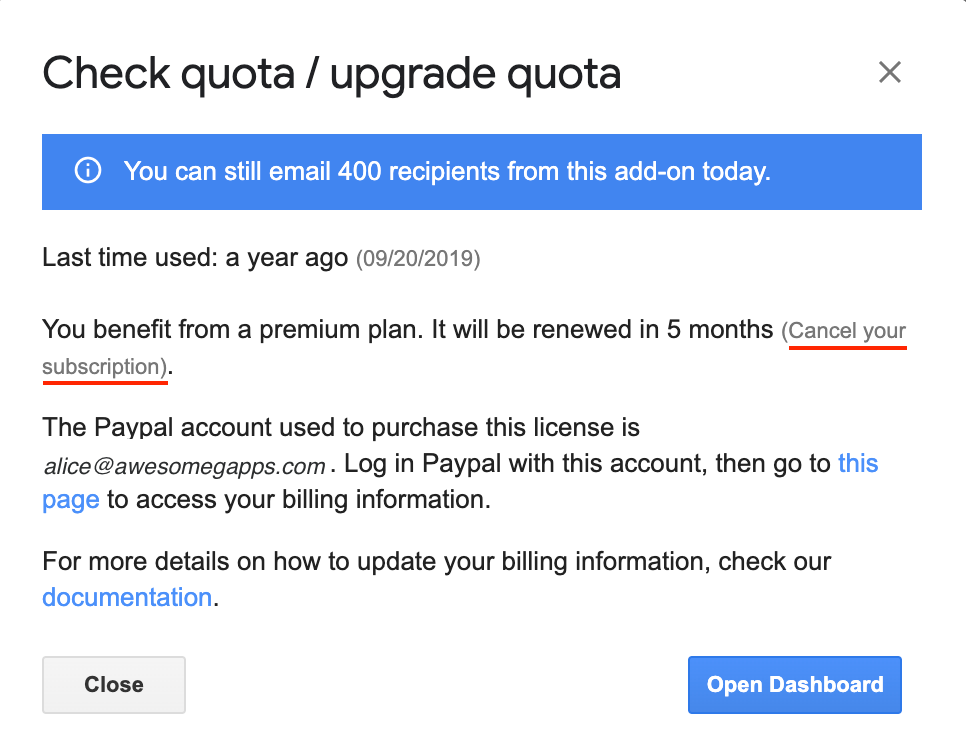Click 'You benefit from a premium plan' text
The image size is (966, 754).
click(233, 330)
